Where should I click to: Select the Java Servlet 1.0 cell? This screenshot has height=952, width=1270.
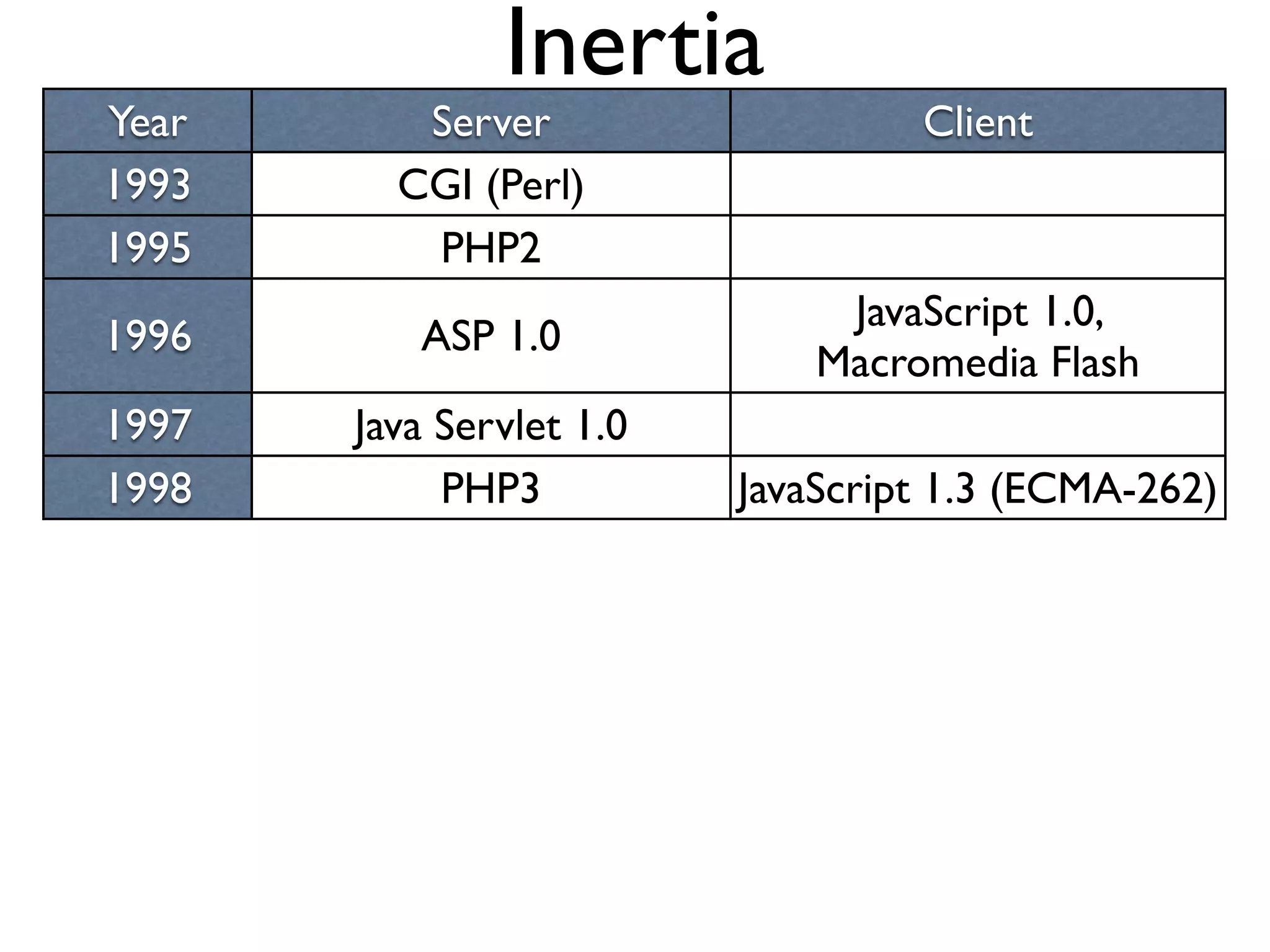click(491, 425)
